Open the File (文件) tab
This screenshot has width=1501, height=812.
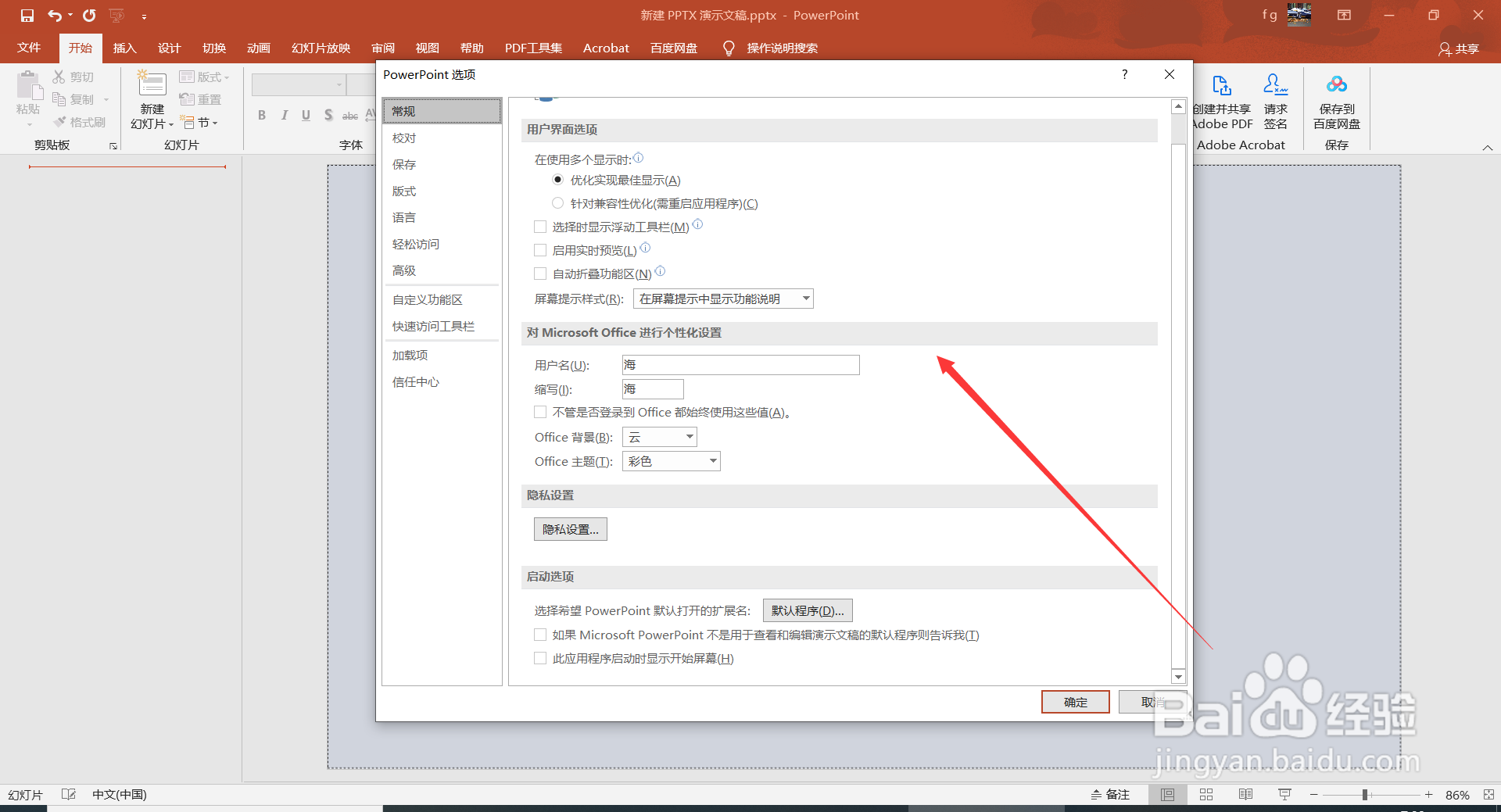point(29,48)
